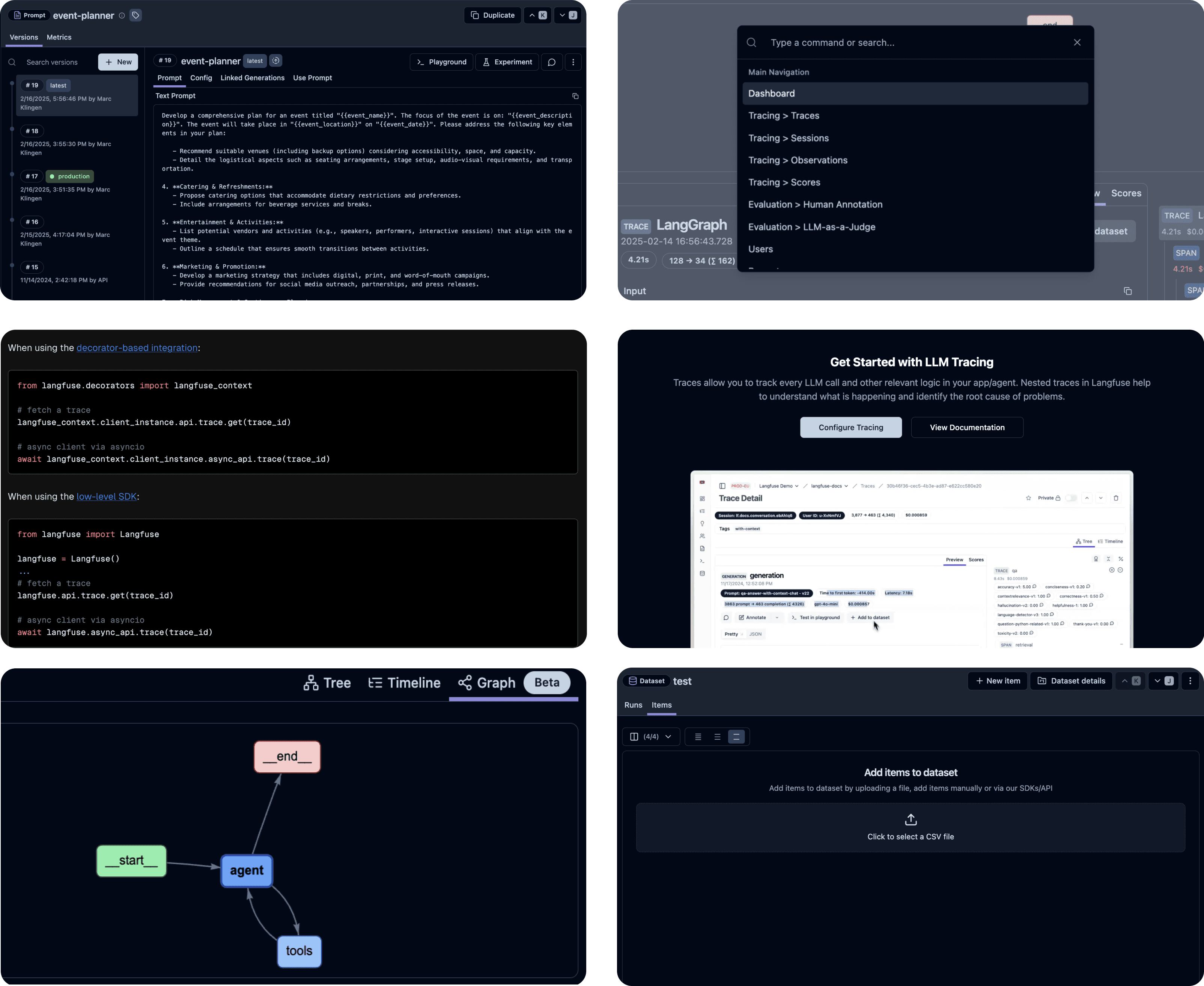Select Tracing > Sessions in the command palette
Screen dimensions: 1204x986
click(x=789, y=138)
